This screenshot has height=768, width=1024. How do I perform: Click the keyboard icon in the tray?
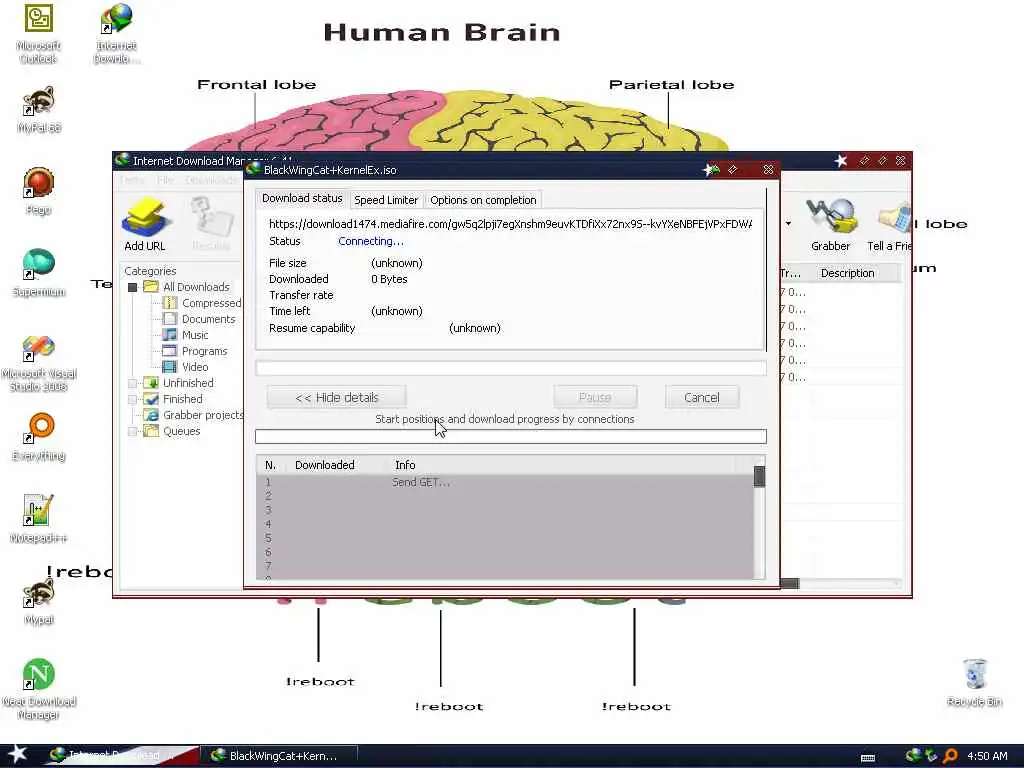(868, 758)
